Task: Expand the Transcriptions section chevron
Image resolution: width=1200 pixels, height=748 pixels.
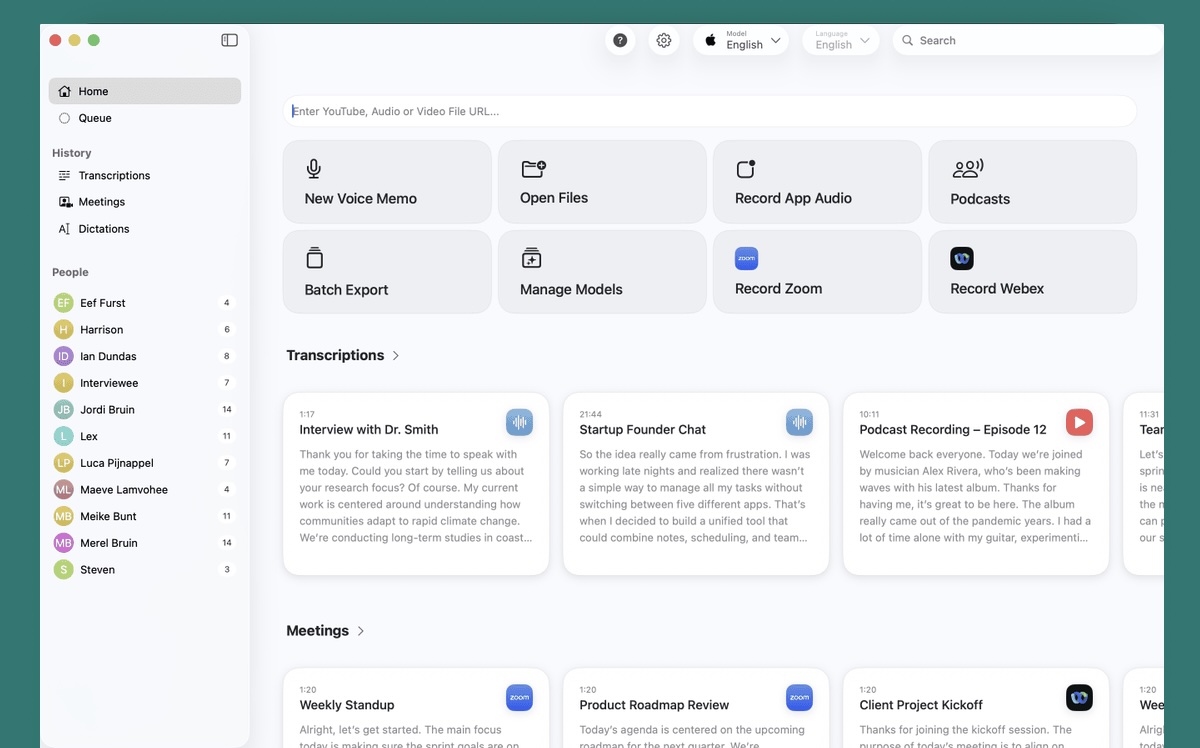Action: click(x=396, y=355)
